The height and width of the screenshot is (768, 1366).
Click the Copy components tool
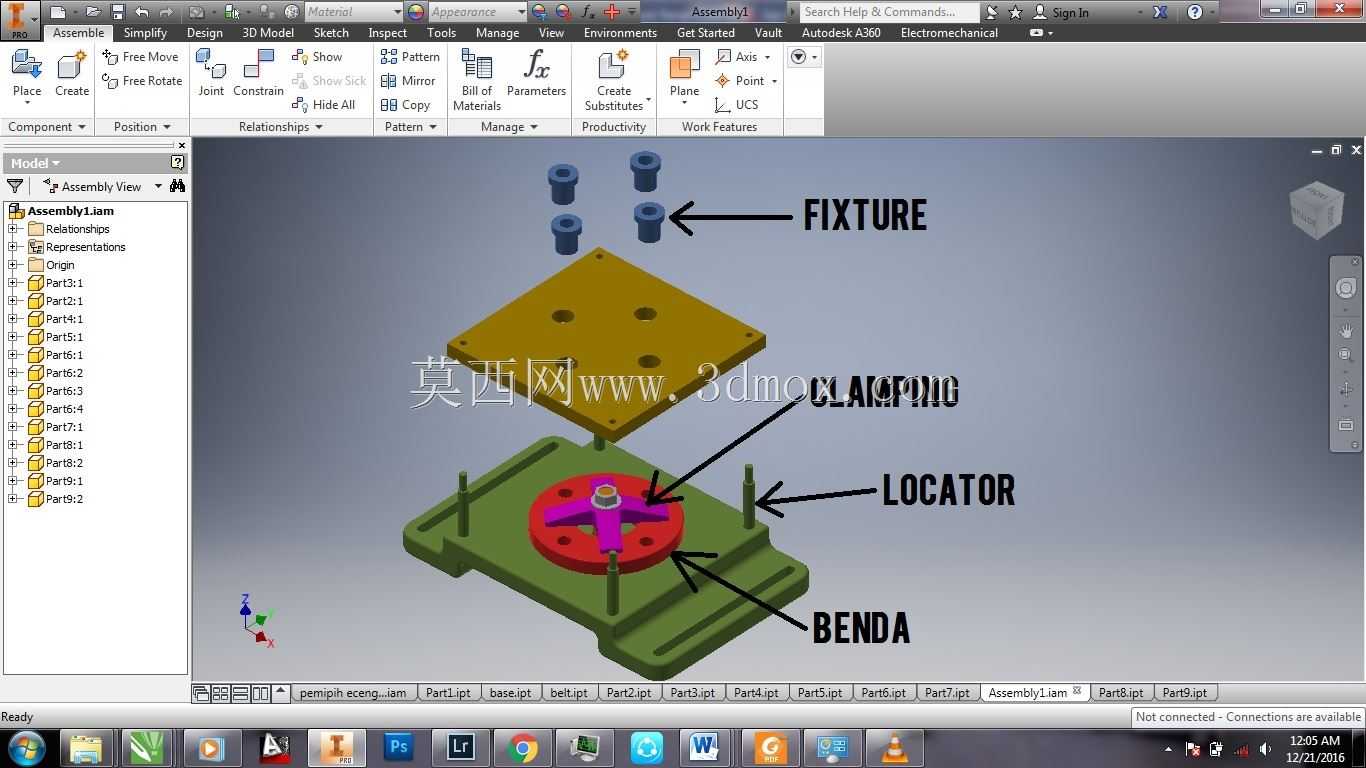point(405,105)
